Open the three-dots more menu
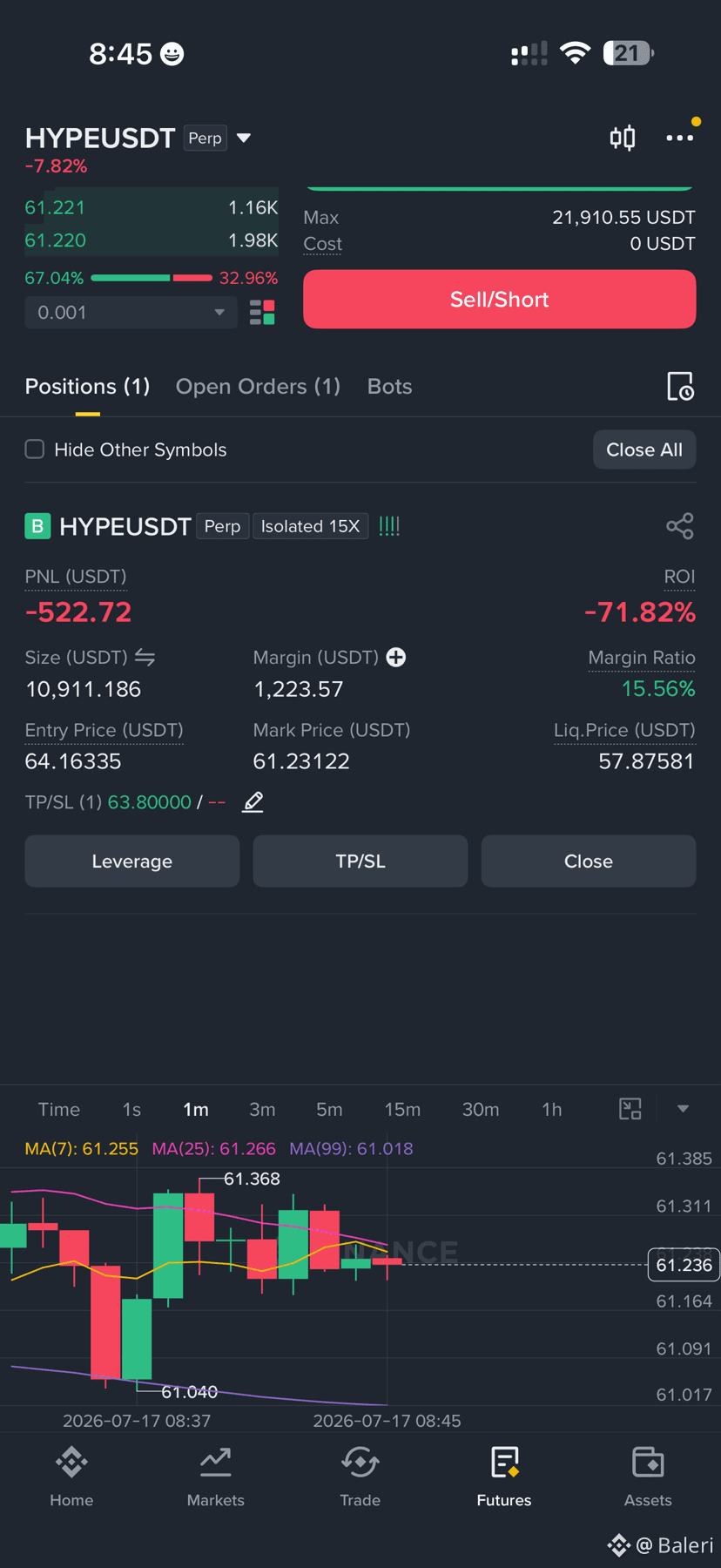The image size is (721, 1568). (679, 138)
